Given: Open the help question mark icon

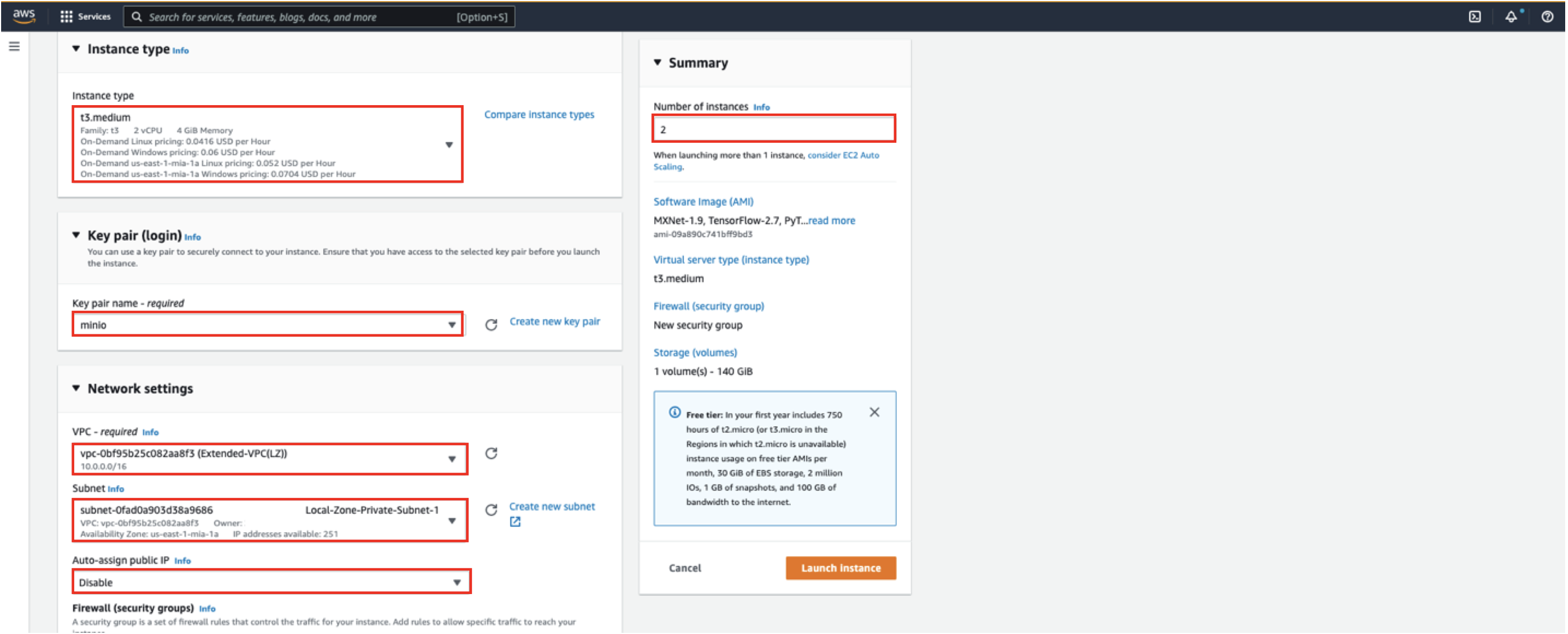Looking at the screenshot, I should click(x=1547, y=16).
